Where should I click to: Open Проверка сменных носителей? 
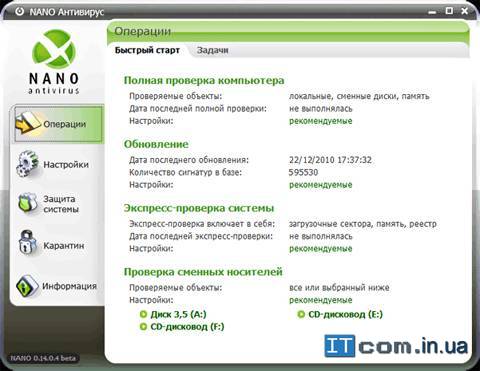pyautogui.click(x=203, y=272)
